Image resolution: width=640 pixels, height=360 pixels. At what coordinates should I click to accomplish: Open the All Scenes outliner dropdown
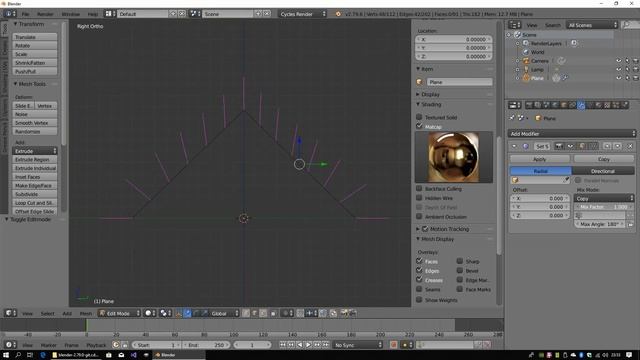[x=592, y=25]
